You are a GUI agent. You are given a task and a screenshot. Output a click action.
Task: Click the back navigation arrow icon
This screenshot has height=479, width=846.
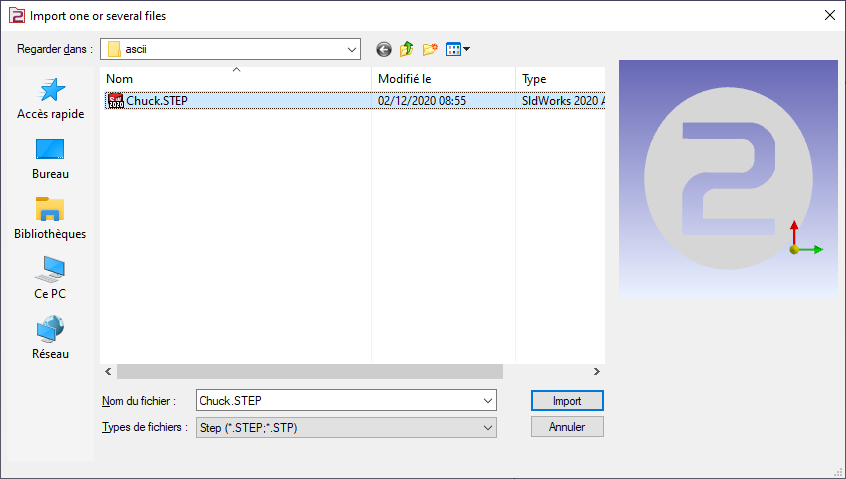point(384,49)
